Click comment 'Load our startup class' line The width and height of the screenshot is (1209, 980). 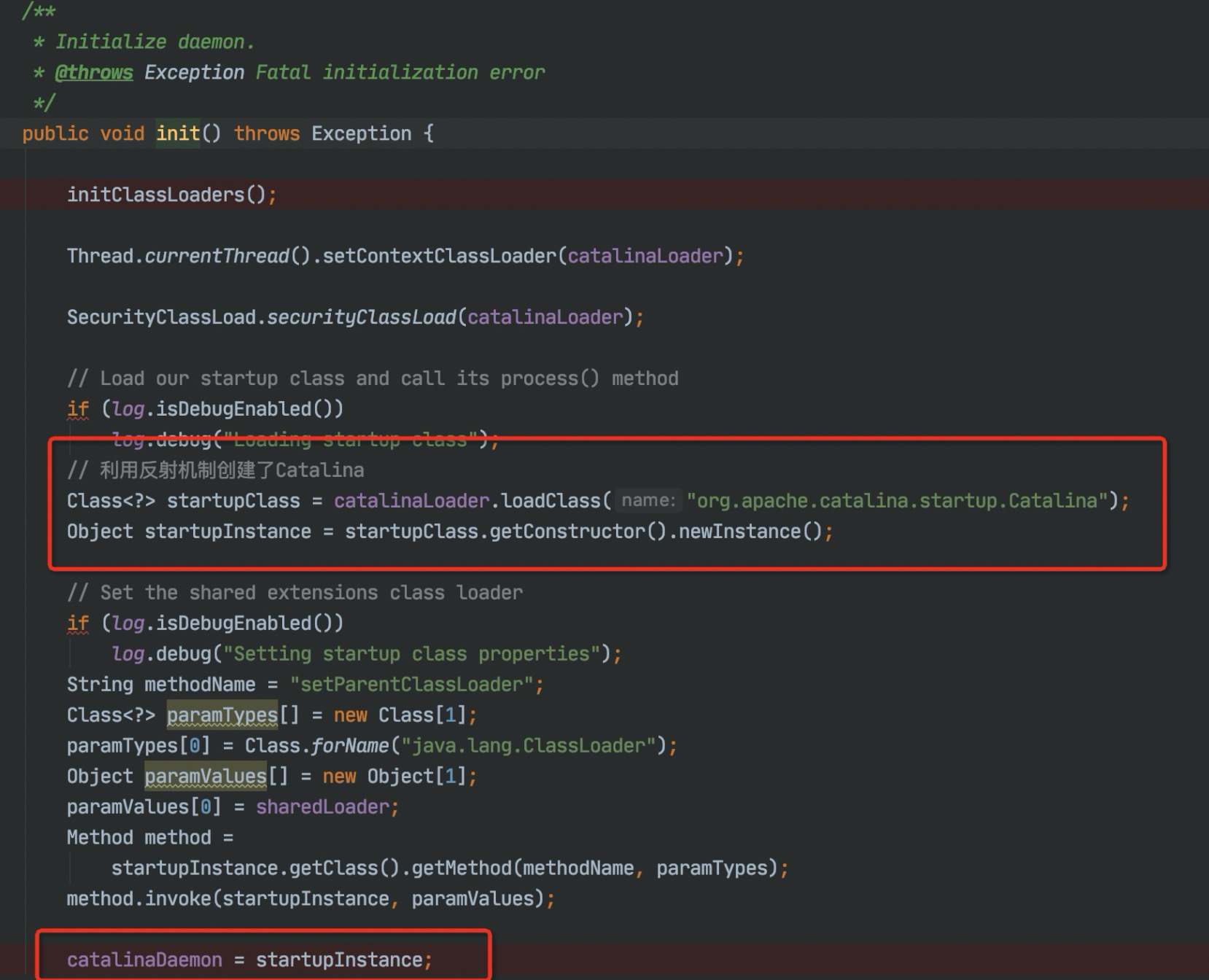click(x=373, y=378)
